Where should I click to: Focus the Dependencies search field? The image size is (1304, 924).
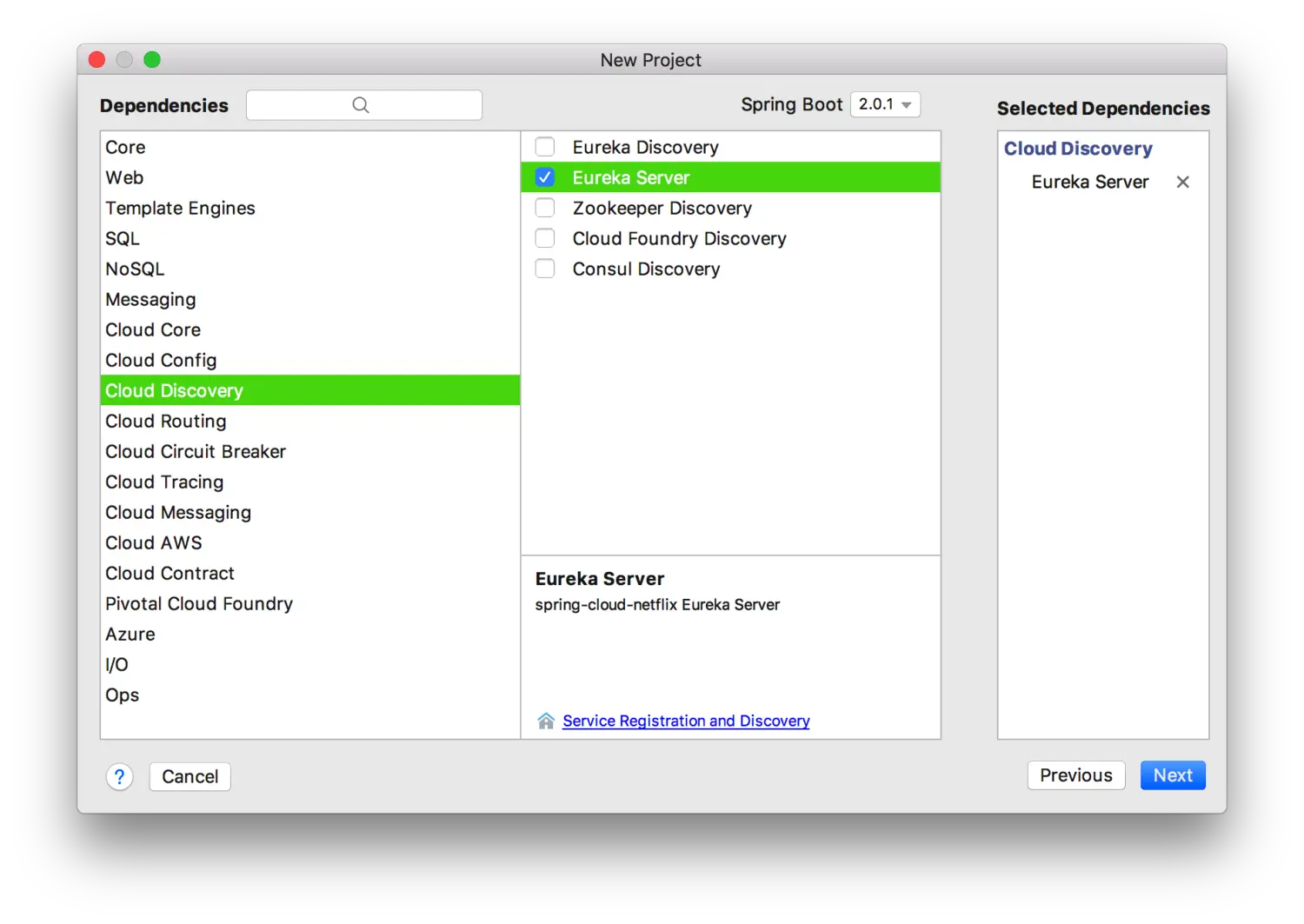tap(364, 105)
